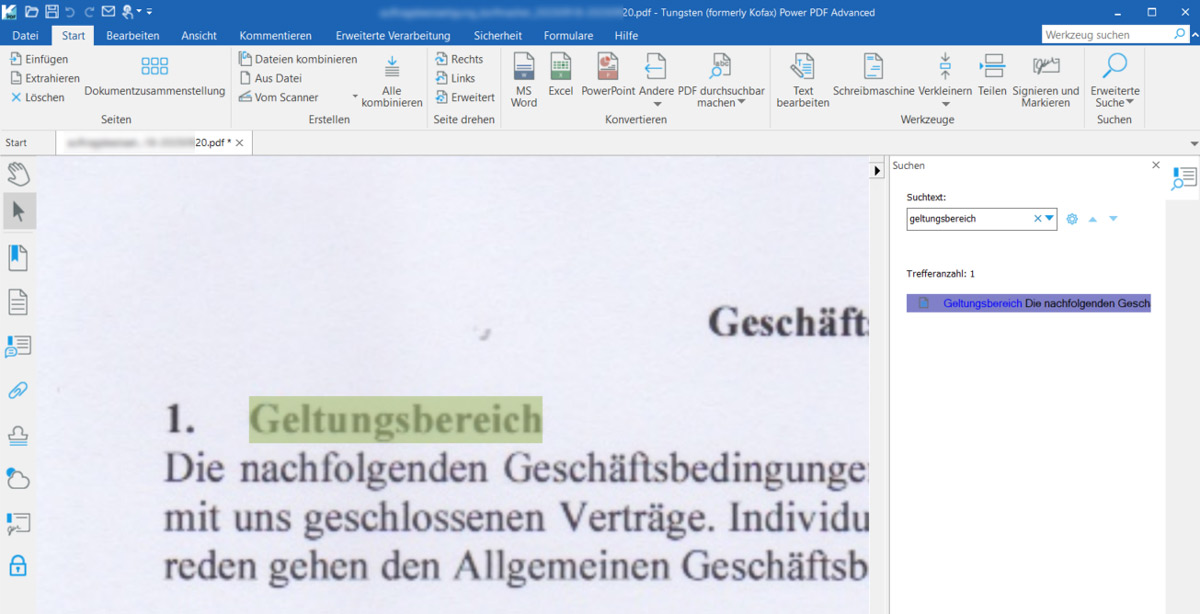Open the Vom Scanner dropdown arrow

(x=355, y=98)
